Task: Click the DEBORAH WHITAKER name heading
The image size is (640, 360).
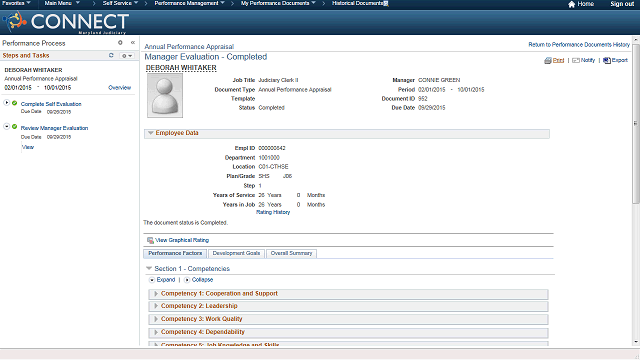Action: (x=181, y=68)
